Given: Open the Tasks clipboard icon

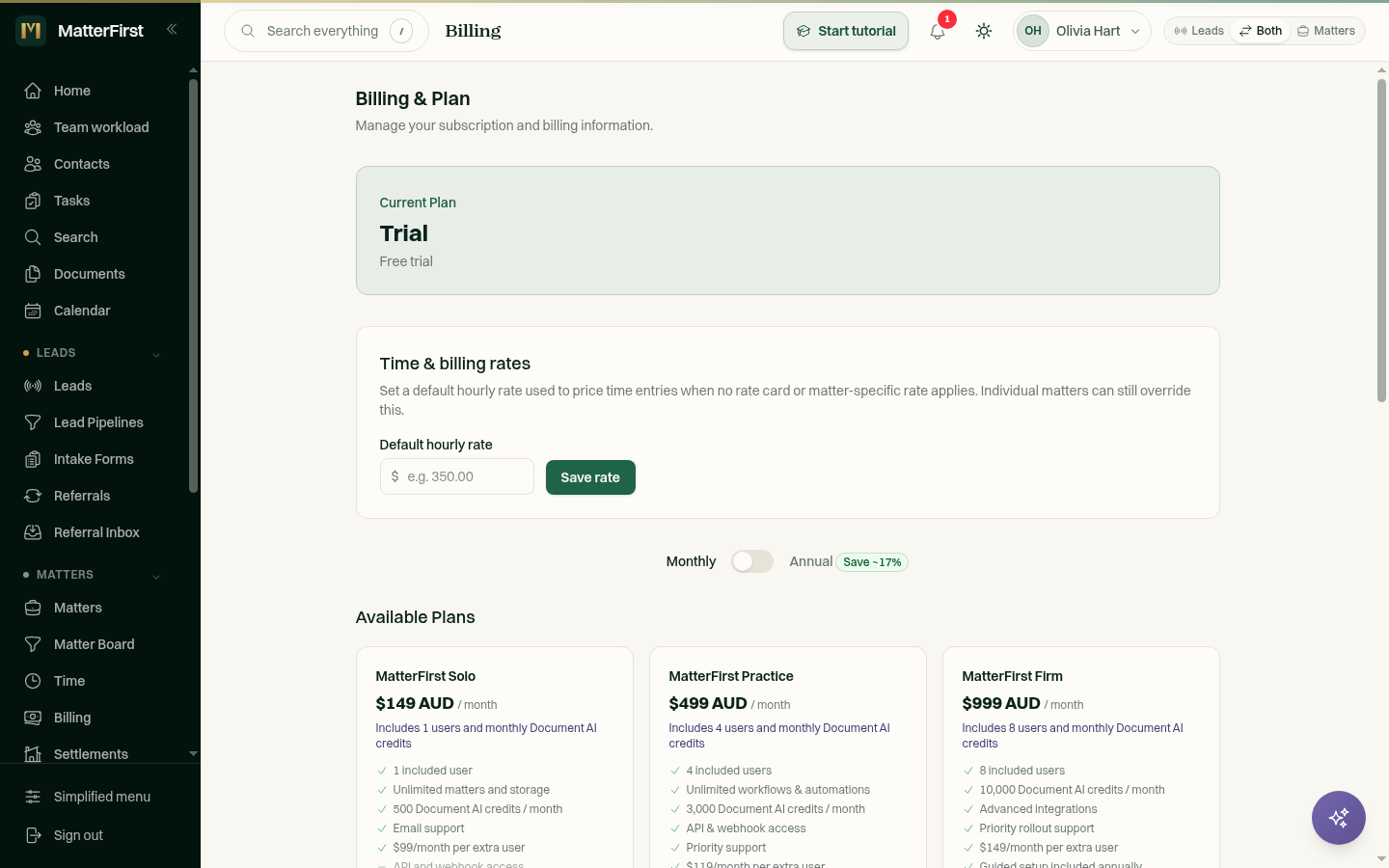Looking at the screenshot, I should pyautogui.click(x=33, y=201).
